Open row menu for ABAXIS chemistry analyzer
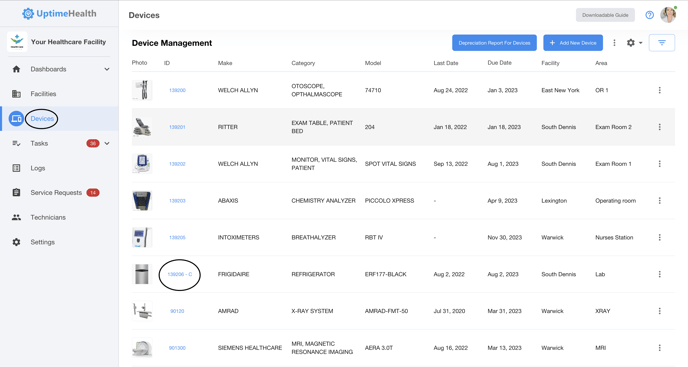This screenshot has width=688, height=367. tap(659, 201)
